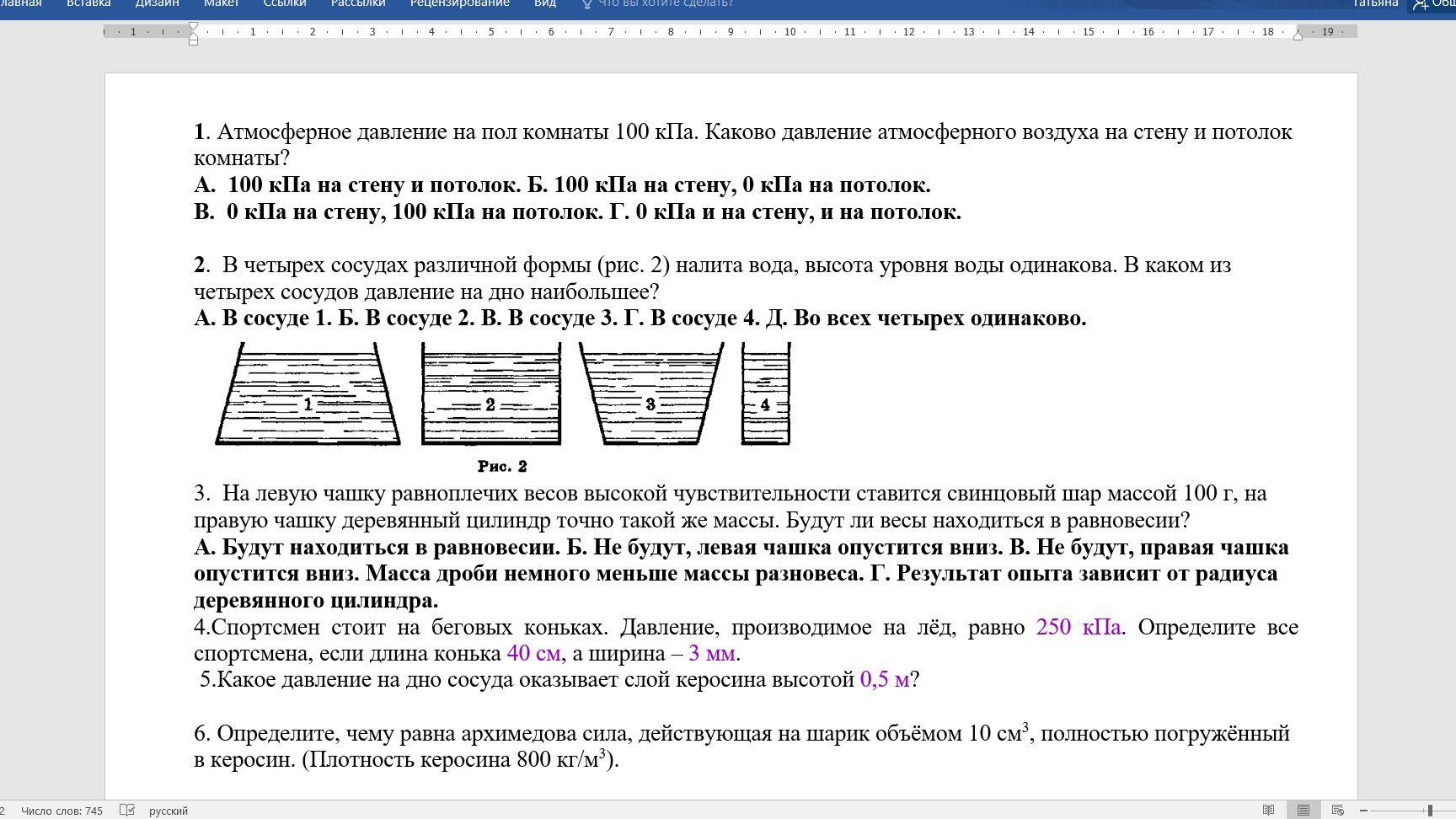The height and width of the screenshot is (819, 1456).
Task: Open the Дизайн ribbon tab
Action: click(x=157, y=3)
